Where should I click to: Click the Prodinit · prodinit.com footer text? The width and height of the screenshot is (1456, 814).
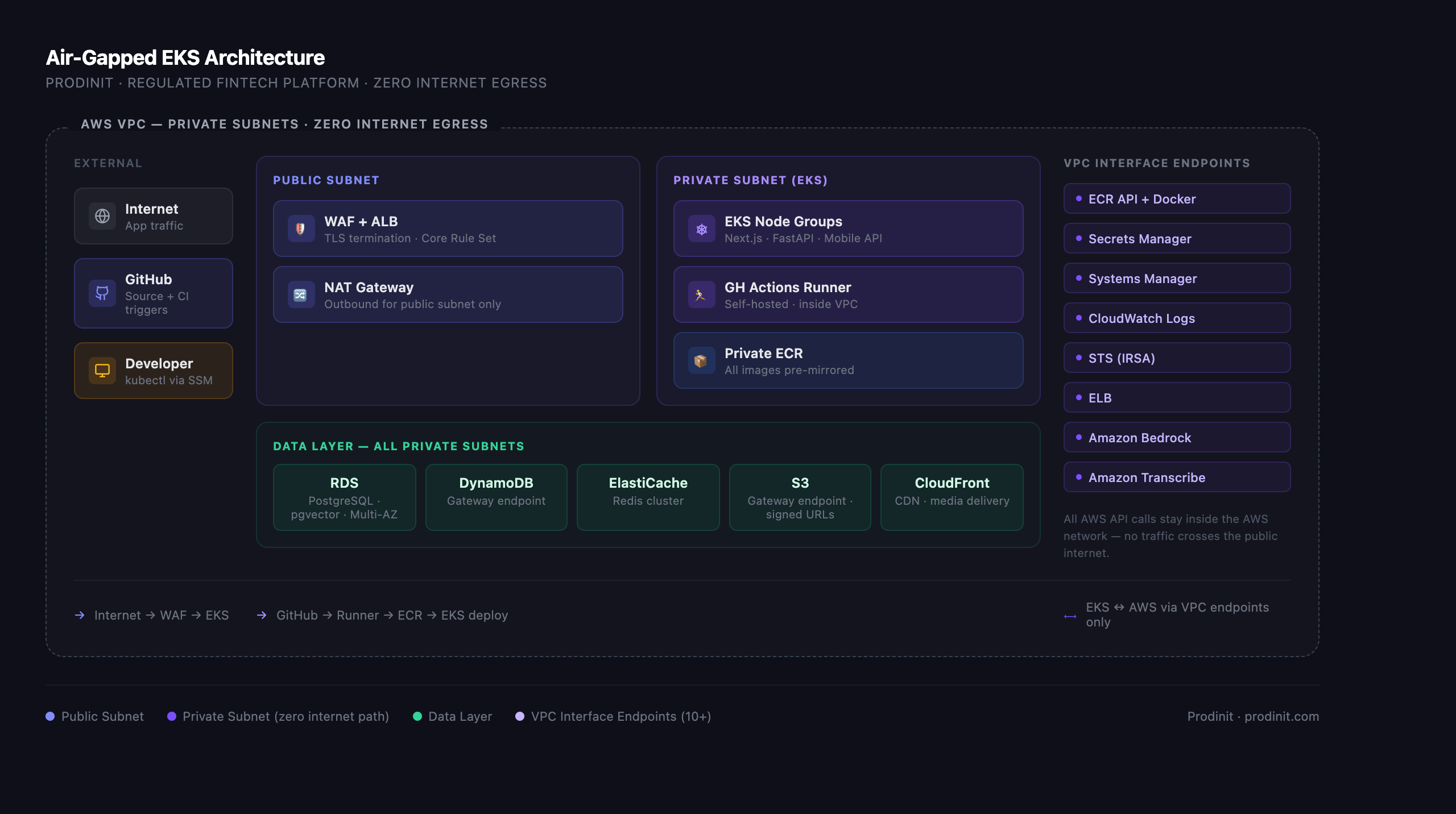pos(1253,716)
